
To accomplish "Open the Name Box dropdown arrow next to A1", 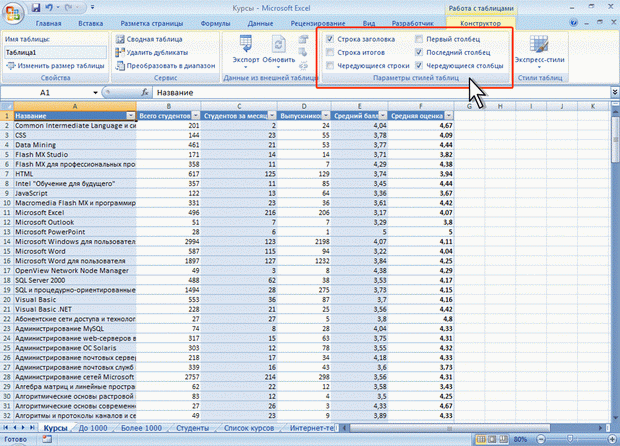I will pyautogui.click(x=95, y=93).
